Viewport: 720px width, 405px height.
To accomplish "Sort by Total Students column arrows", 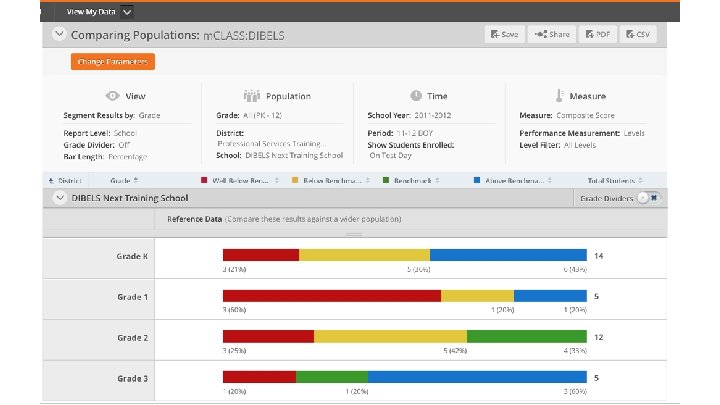I will click(641, 180).
